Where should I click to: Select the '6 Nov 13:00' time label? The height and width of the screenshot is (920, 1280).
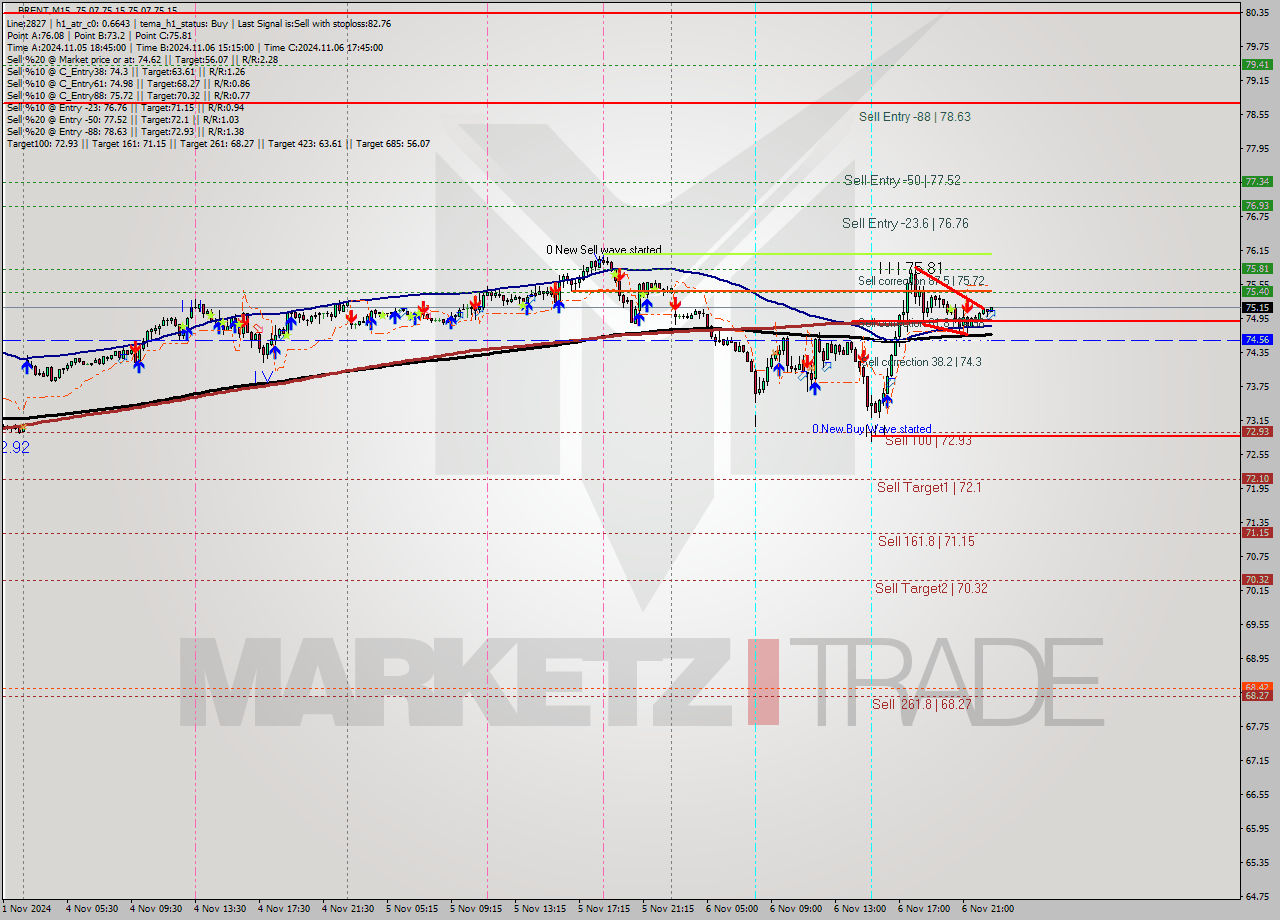(x=862, y=909)
